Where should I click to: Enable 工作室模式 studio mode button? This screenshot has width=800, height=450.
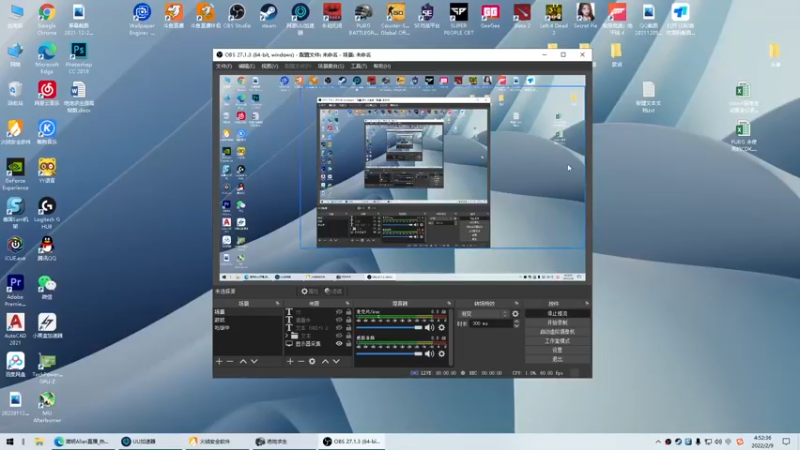pos(557,341)
